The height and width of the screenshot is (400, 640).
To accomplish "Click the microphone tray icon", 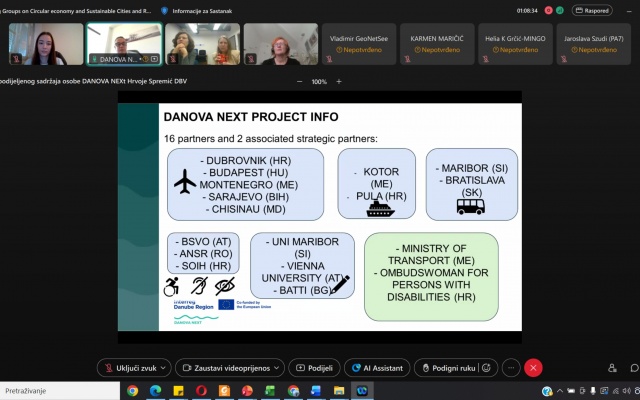I will pos(593,391).
